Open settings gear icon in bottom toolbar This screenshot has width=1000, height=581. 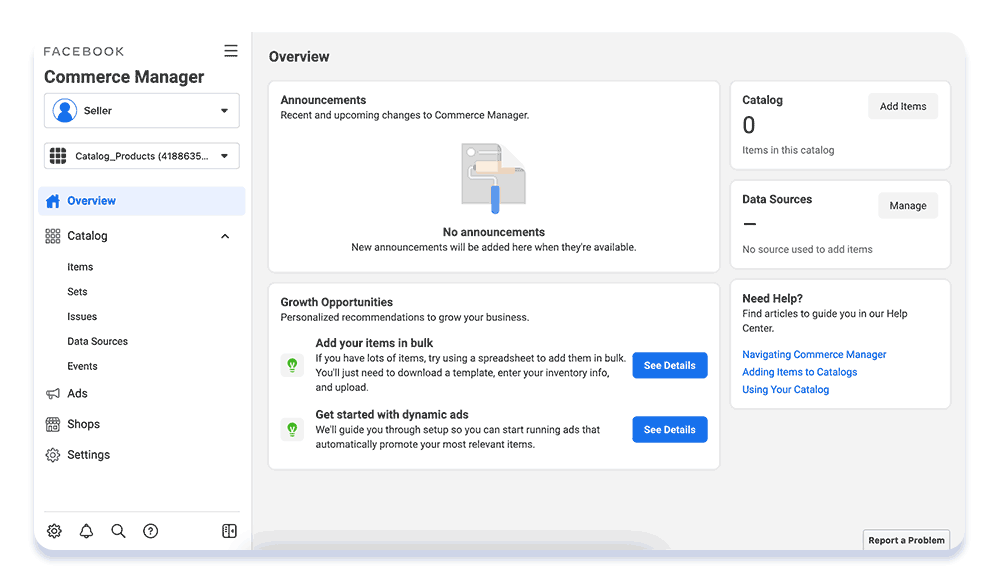(x=54, y=531)
